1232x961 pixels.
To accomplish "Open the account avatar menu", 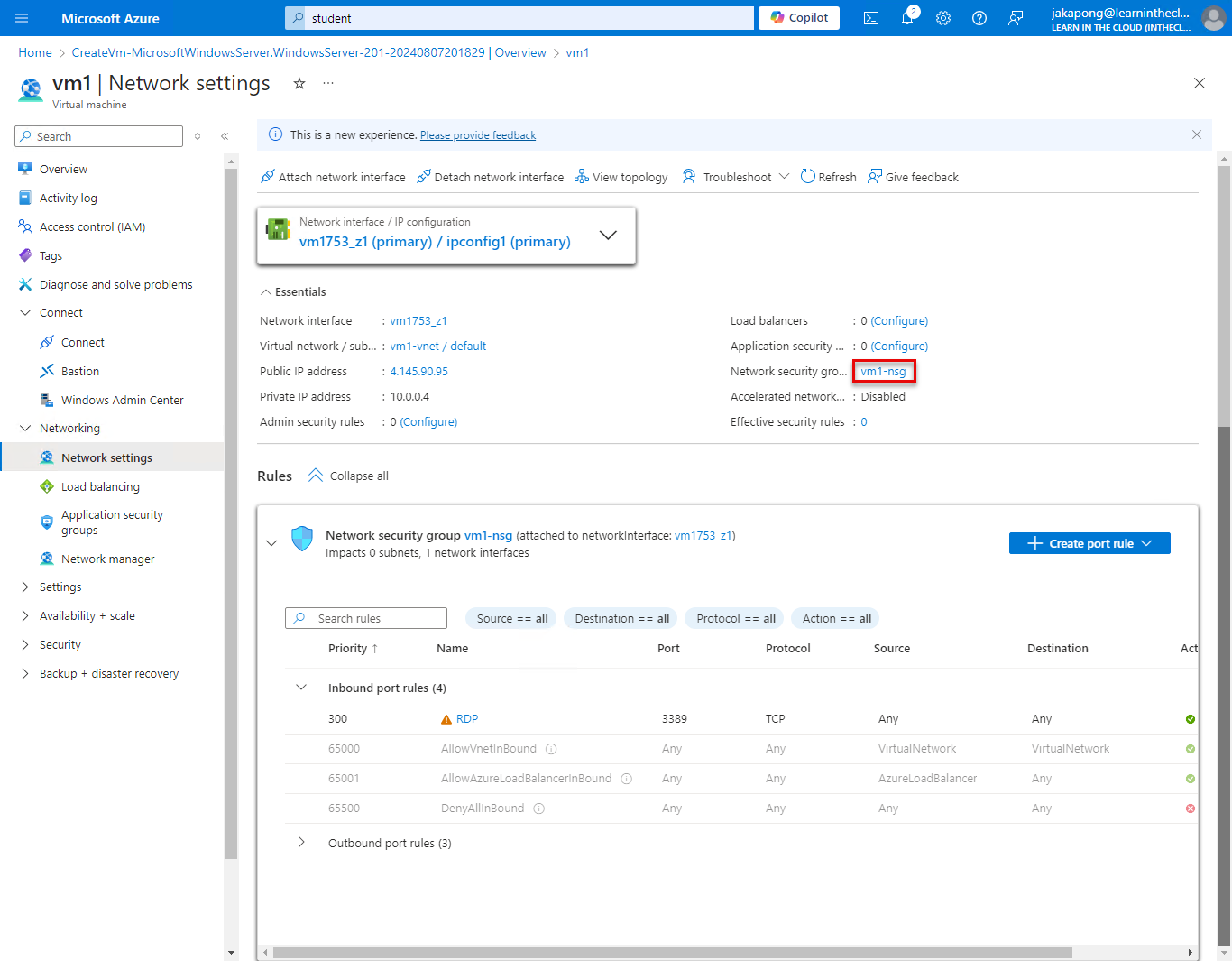I will click(1213, 18).
